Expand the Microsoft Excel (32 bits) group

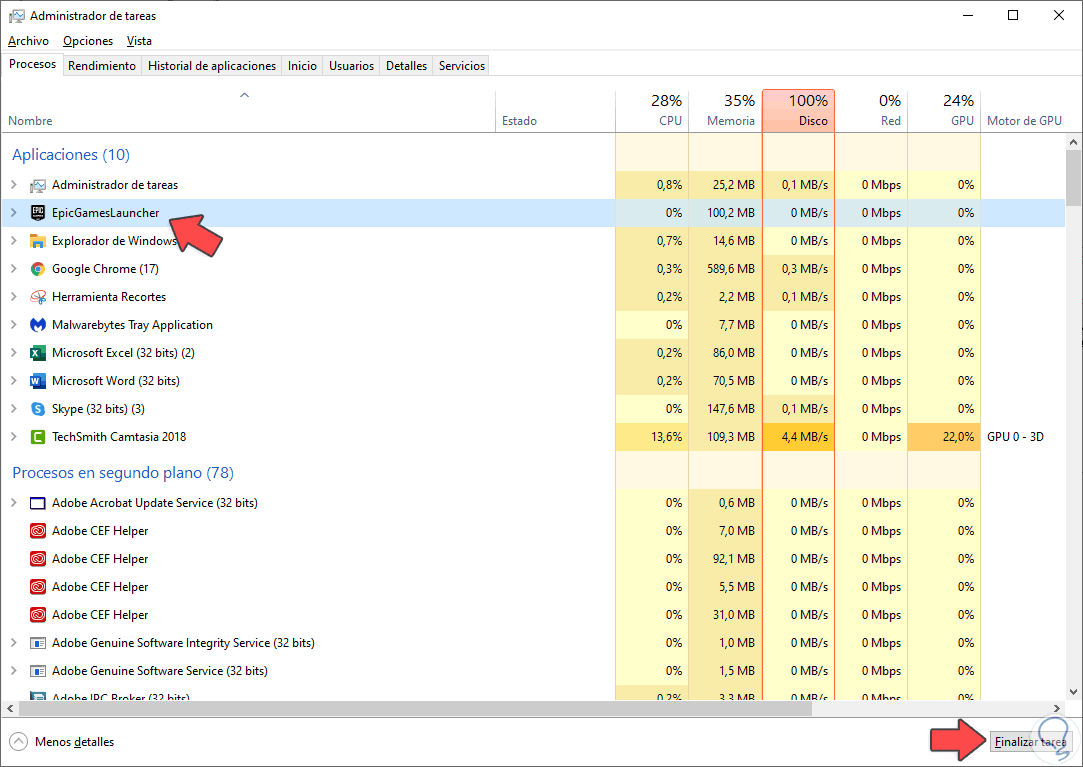14,352
